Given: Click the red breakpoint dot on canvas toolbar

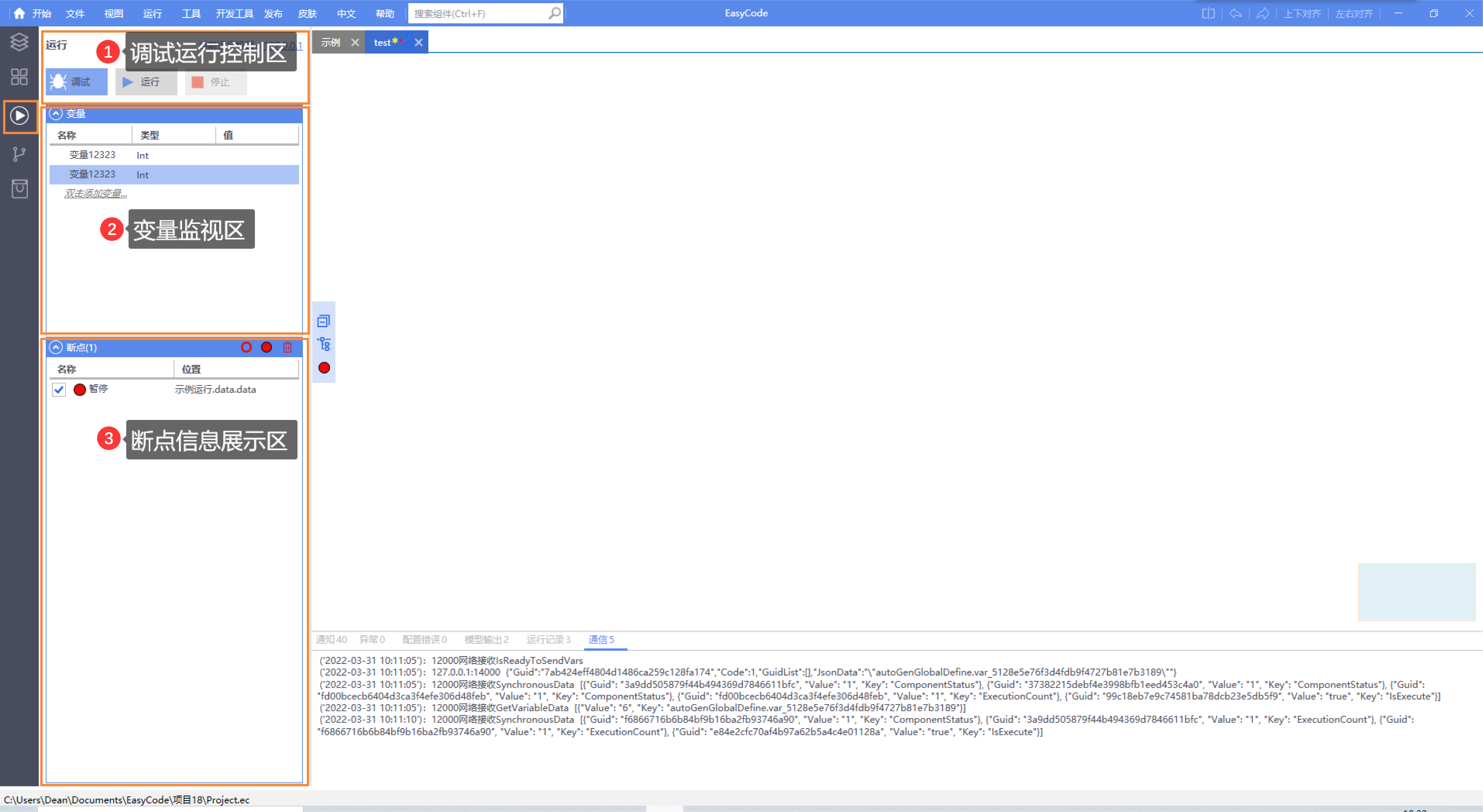Looking at the screenshot, I should coord(324,368).
